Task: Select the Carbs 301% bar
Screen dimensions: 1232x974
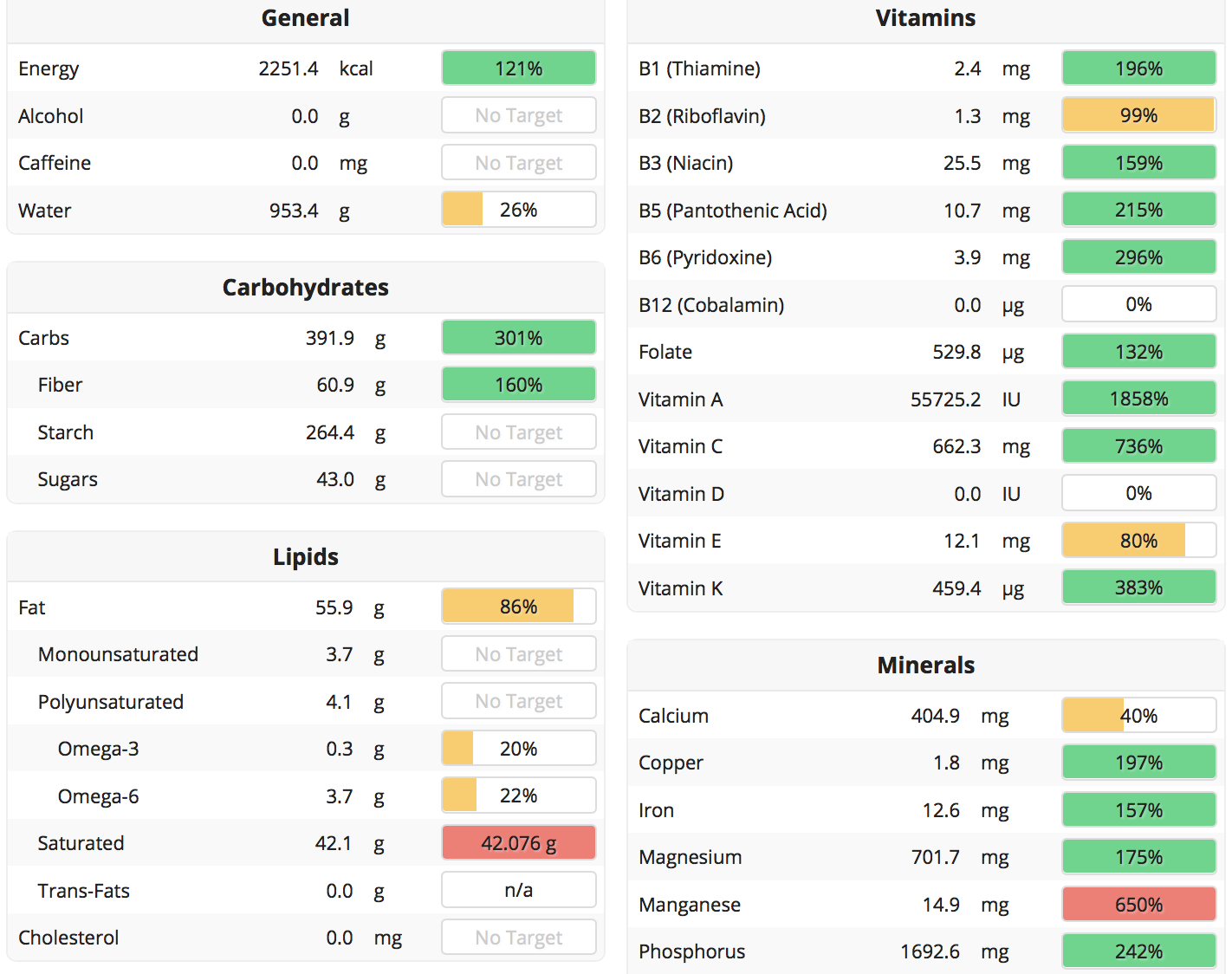Action: point(518,338)
